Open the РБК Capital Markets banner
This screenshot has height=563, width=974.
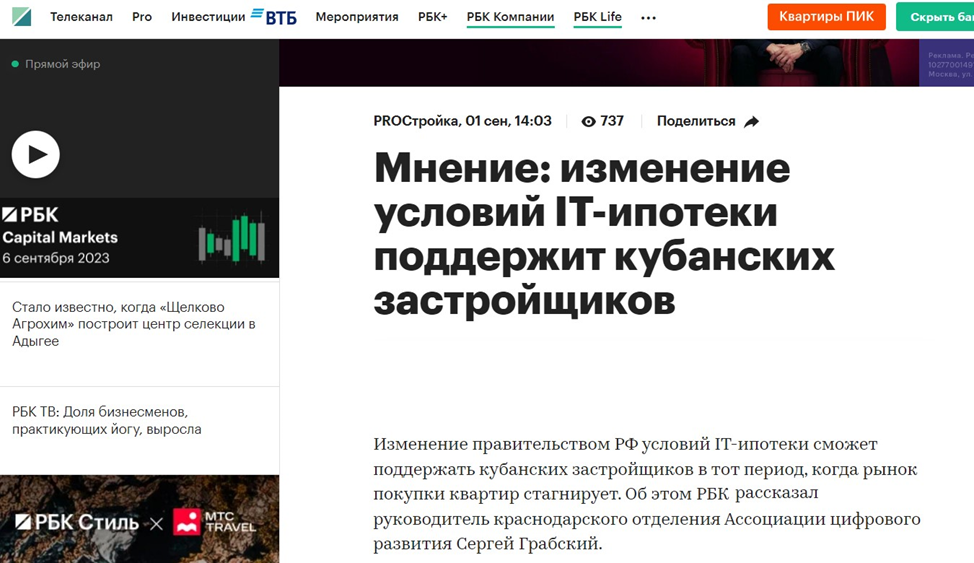[x=139, y=237]
